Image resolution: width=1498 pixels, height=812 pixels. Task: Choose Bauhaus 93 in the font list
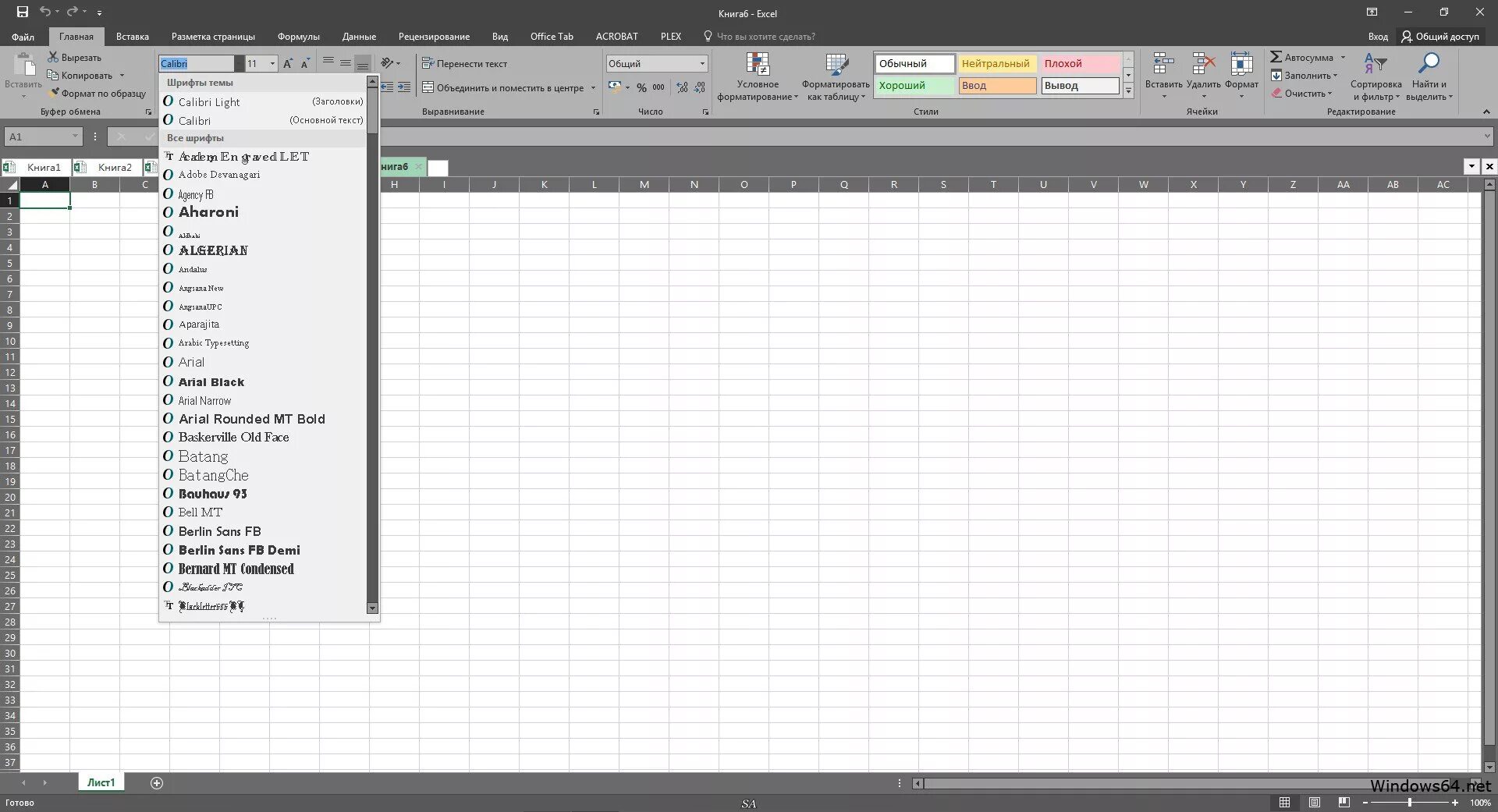tap(263, 494)
